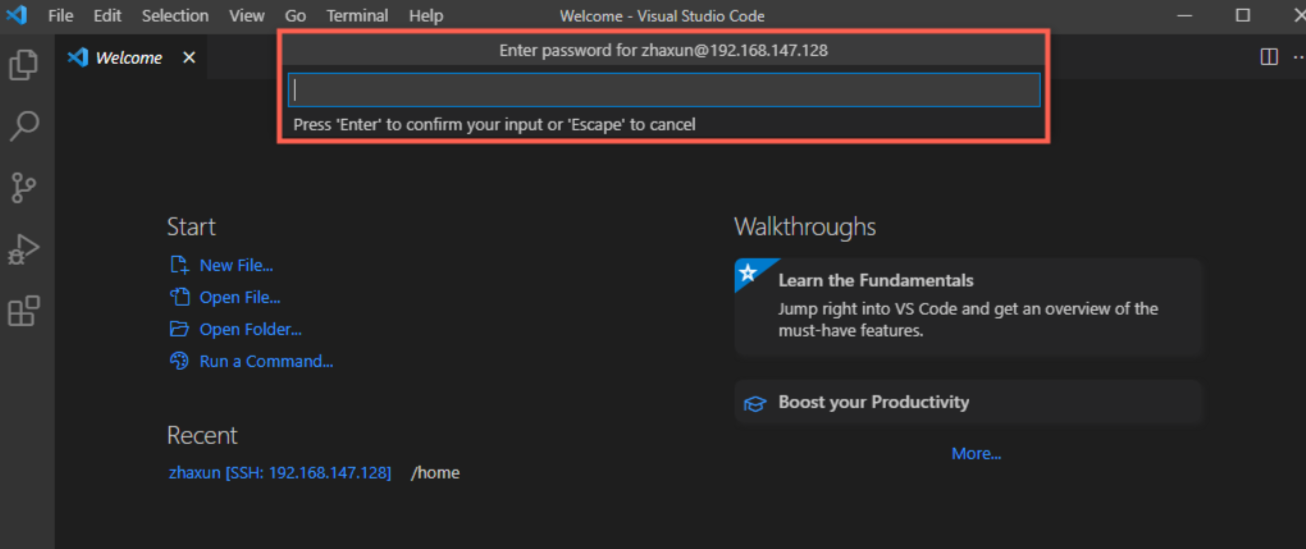Image resolution: width=1306 pixels, height=549 pixels.
Task: Open the Boost your Productivity walkthrough
Action: (968, 402)
